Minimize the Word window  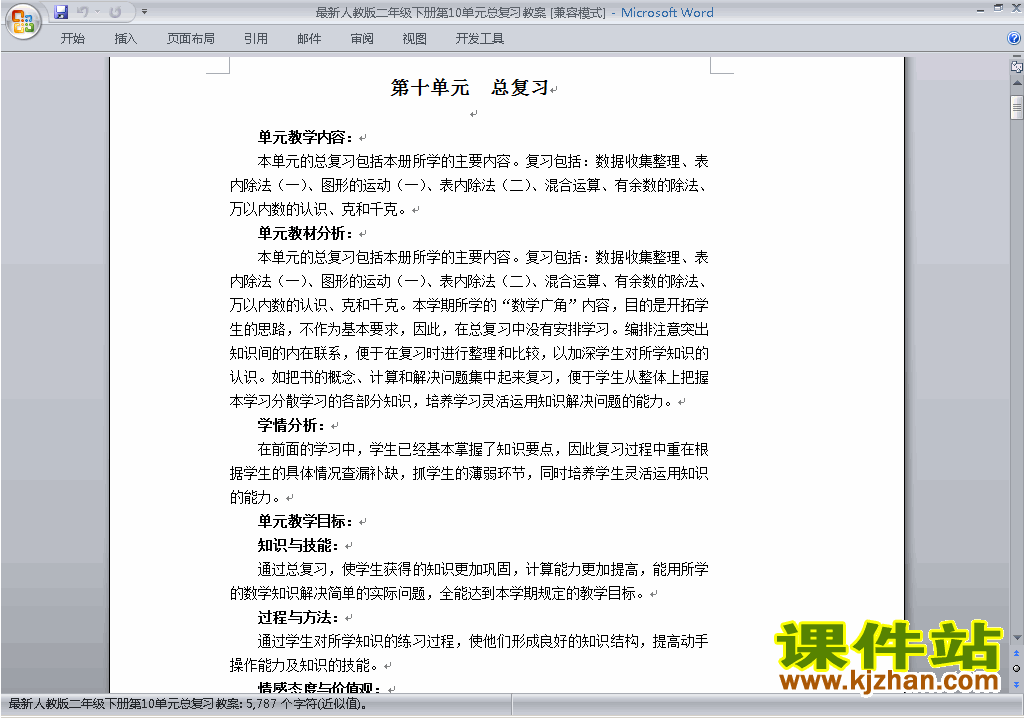coord(980,10)
